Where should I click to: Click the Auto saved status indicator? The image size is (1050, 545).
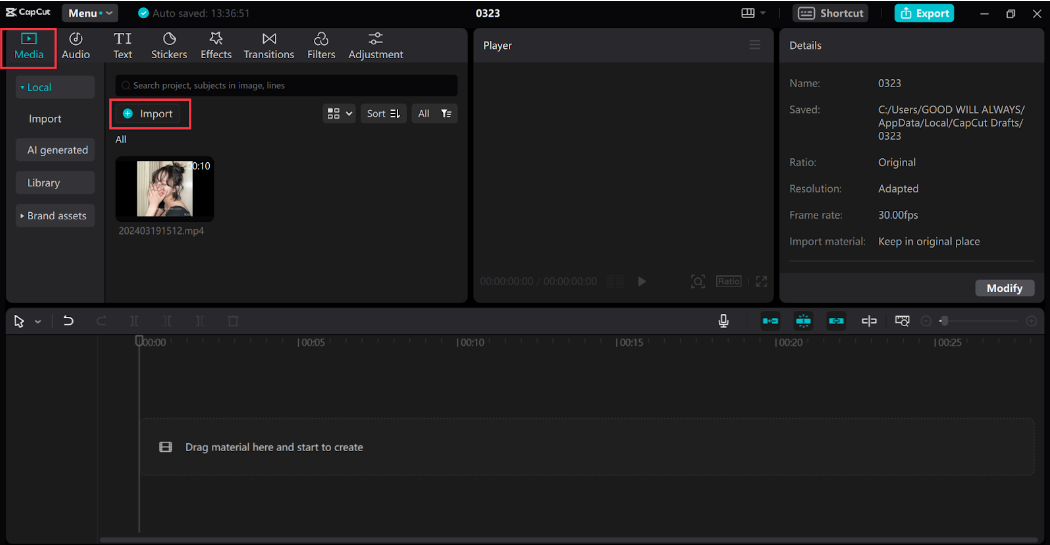coord(194,13)
